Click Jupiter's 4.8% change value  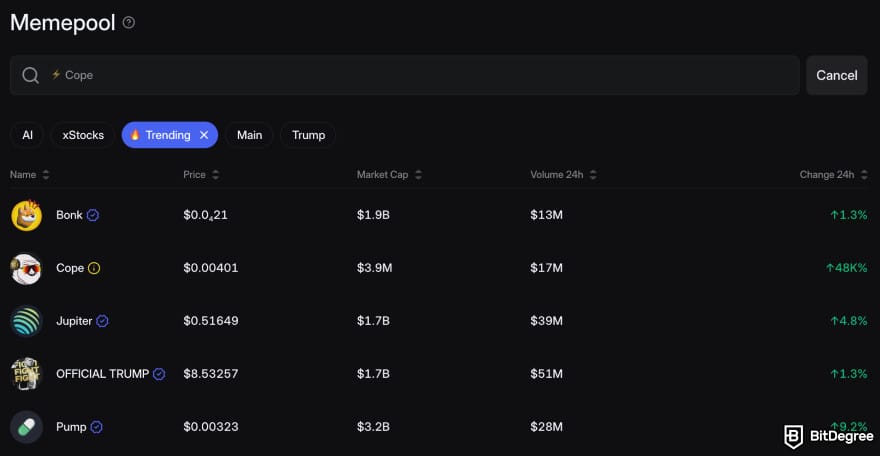(849, 321)
